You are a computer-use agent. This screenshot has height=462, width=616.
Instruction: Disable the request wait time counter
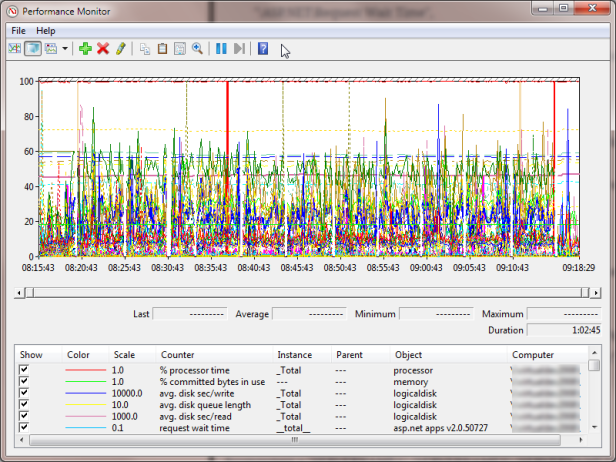(x=24, y=427)
